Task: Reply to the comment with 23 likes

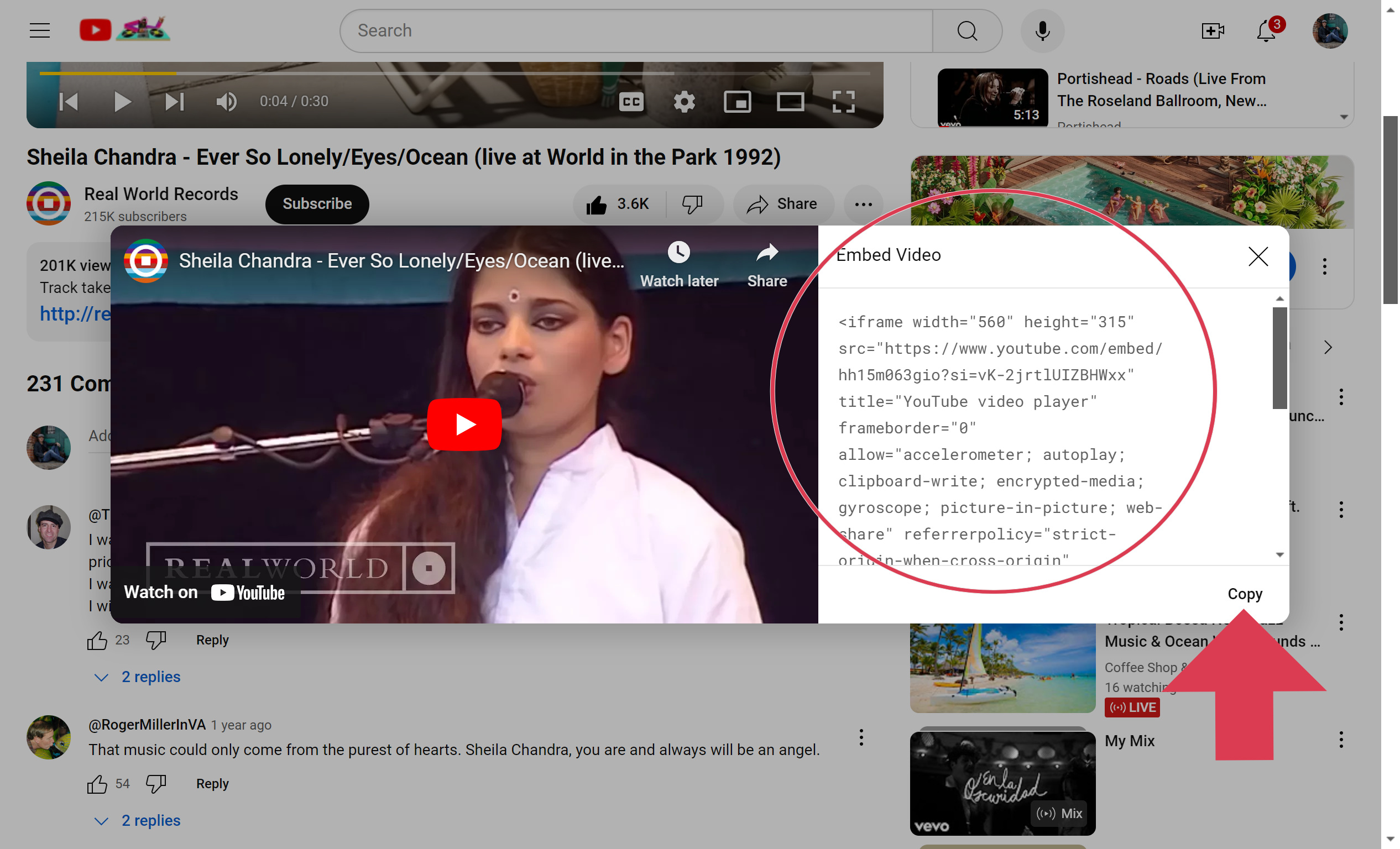Action: [x=212, y=640]
